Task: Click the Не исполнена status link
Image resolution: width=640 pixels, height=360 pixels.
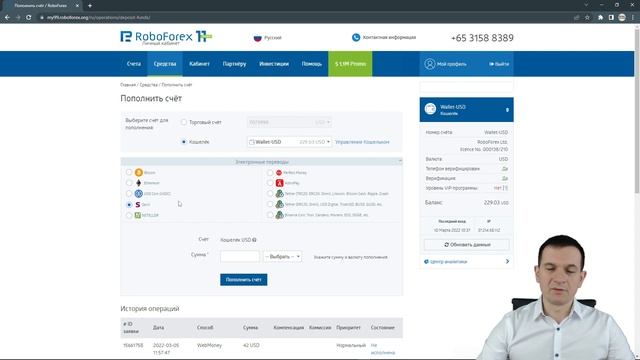Action: 382,349
